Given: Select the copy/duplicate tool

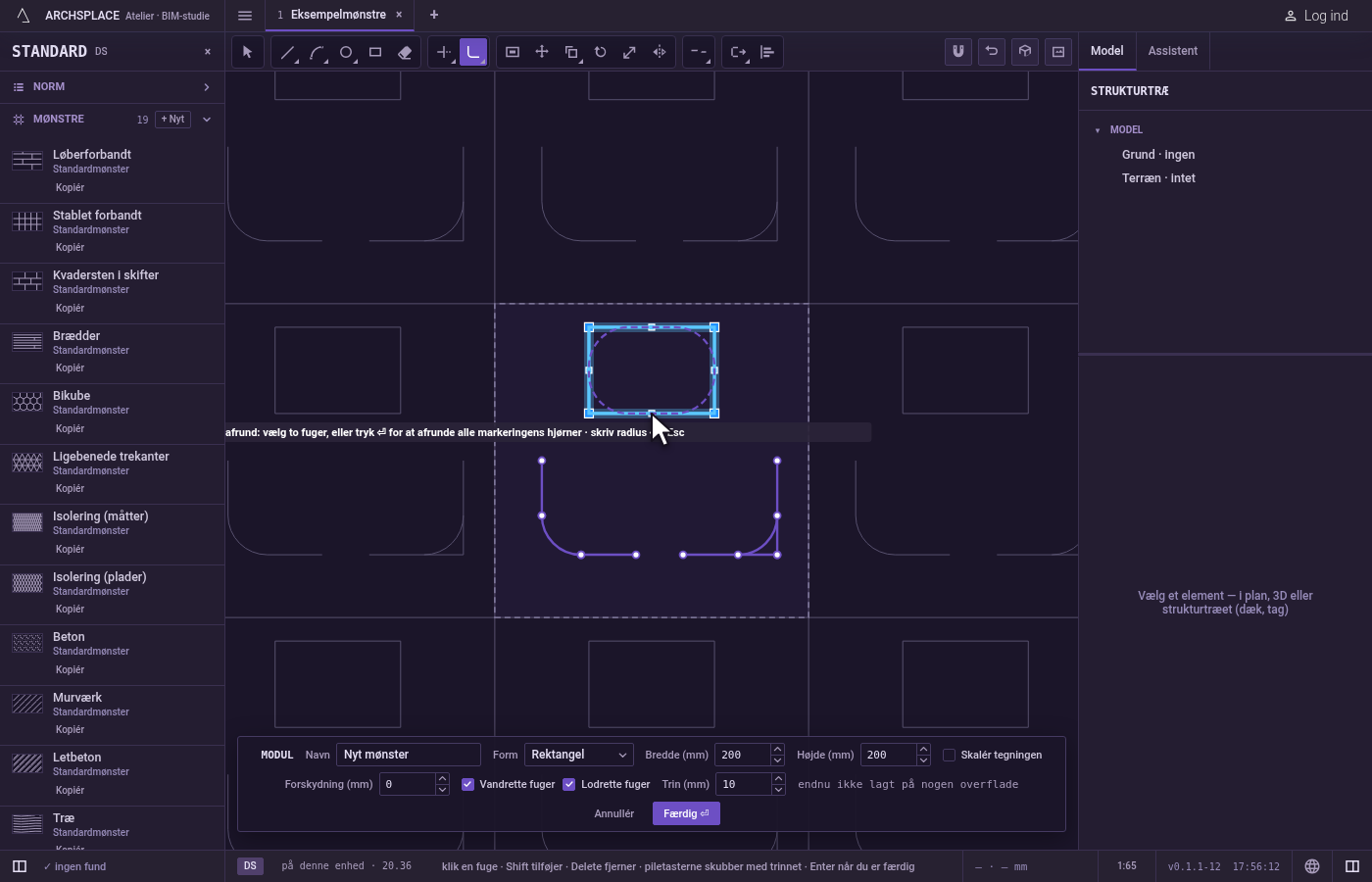Looking at the screenshot, I should point(571,52).
